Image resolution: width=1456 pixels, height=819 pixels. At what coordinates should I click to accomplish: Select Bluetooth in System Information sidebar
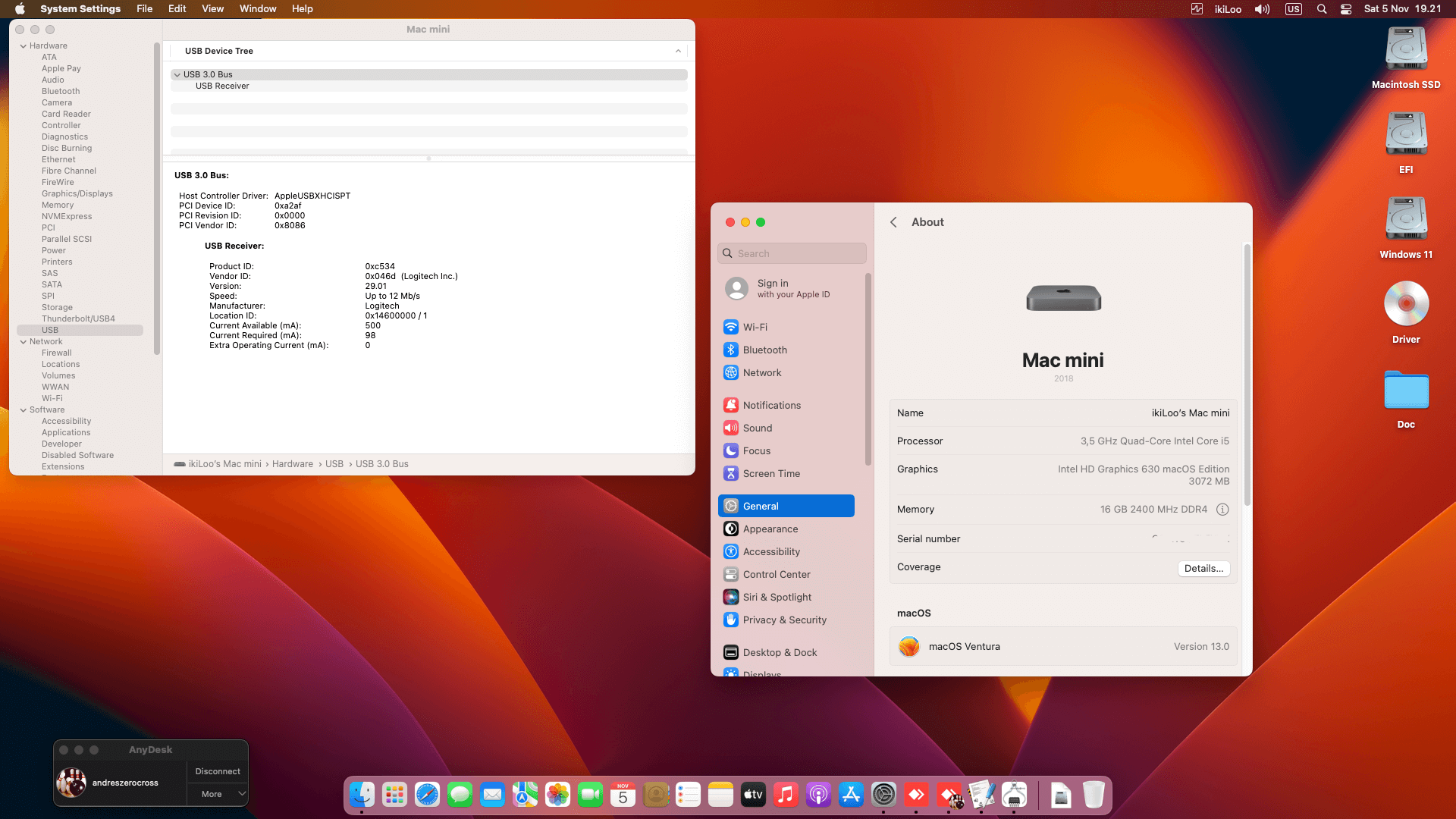[x=61, y=92]
